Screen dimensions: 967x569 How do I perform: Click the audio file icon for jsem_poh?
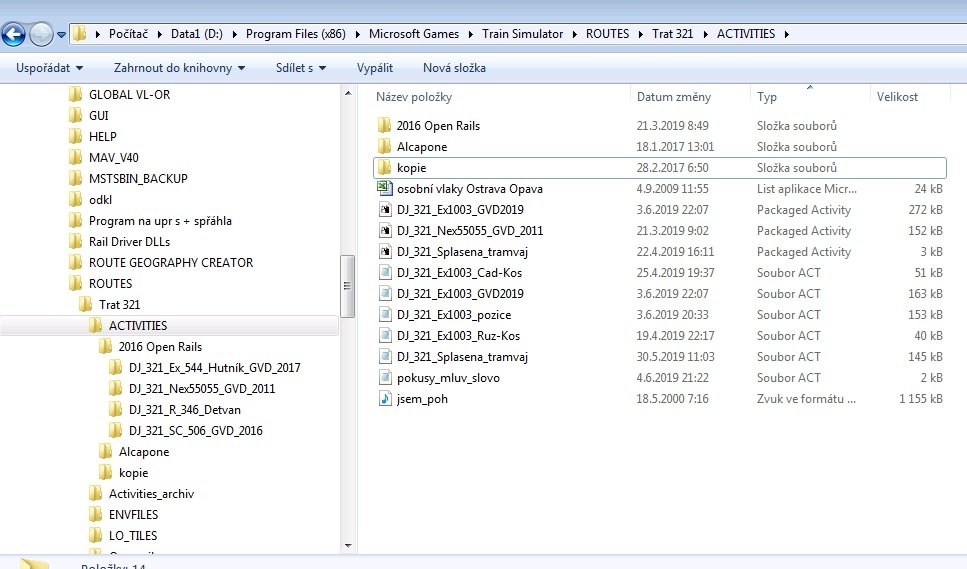pyautogui.click(x=384, y=399)
